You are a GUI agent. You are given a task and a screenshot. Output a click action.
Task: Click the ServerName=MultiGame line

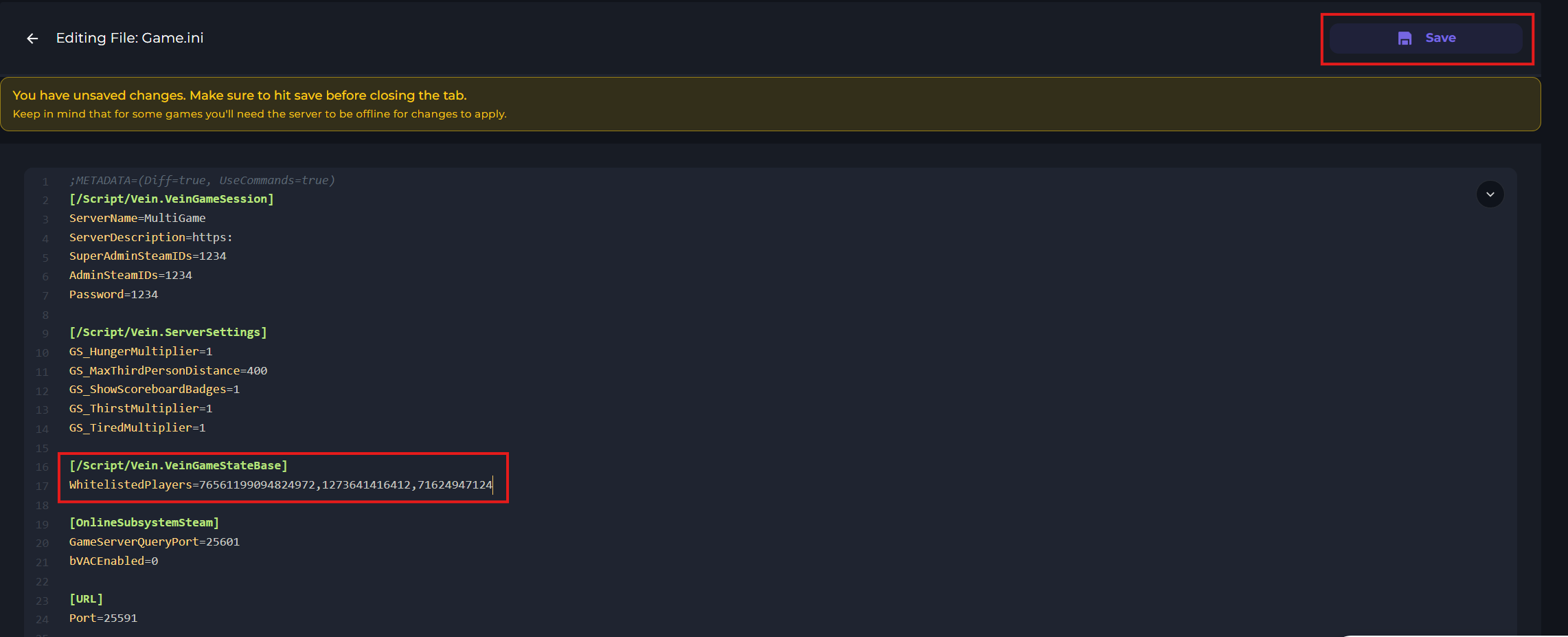click(137, 219)
